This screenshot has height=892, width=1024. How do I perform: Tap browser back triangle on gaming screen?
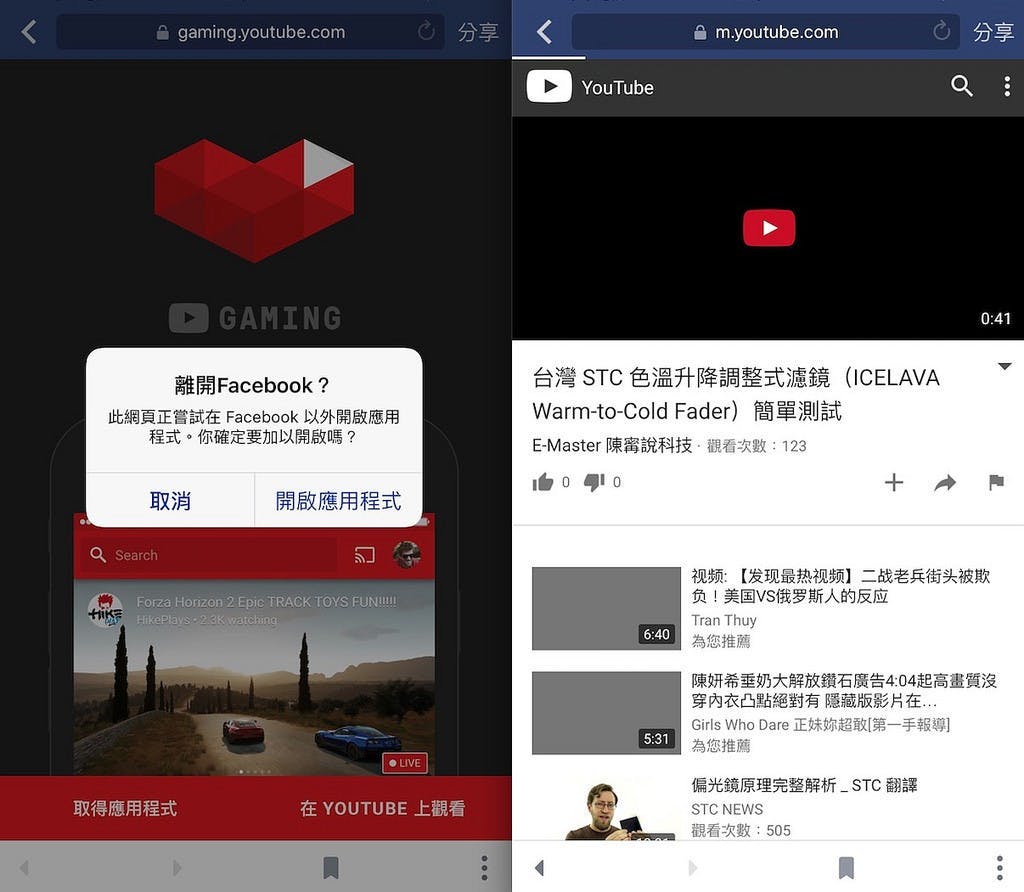click(x=25, y=868)
